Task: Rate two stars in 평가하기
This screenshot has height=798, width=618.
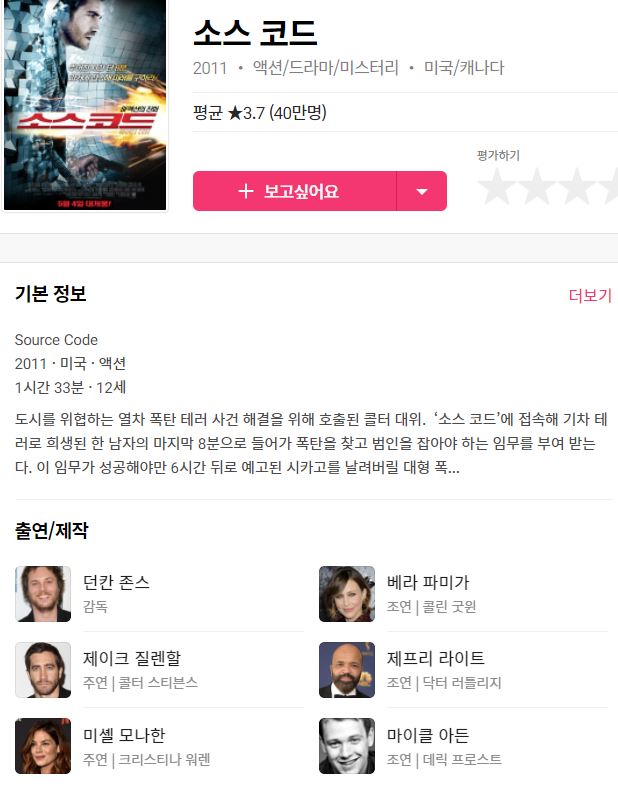Action: [537, 186]
